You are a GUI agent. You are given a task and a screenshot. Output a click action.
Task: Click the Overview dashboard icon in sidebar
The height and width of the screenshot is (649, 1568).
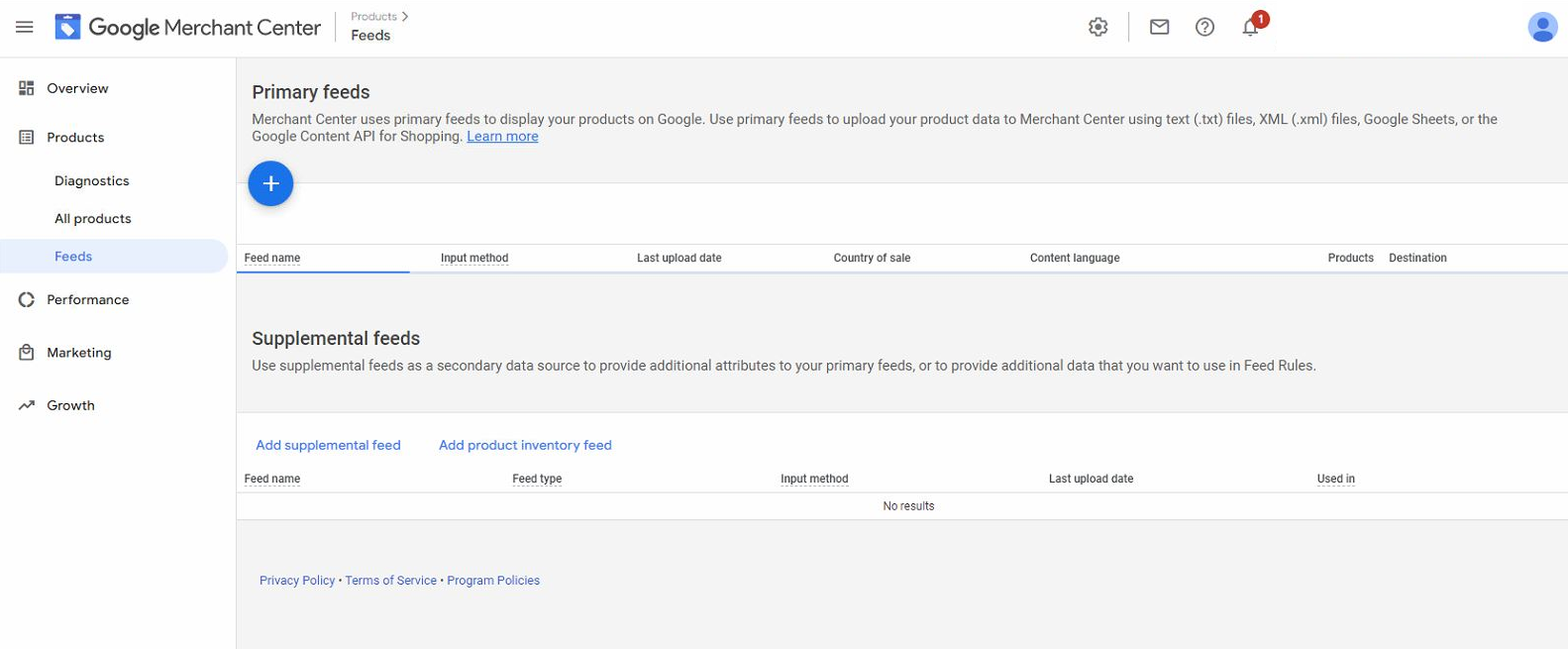click(x=27, y=88)
